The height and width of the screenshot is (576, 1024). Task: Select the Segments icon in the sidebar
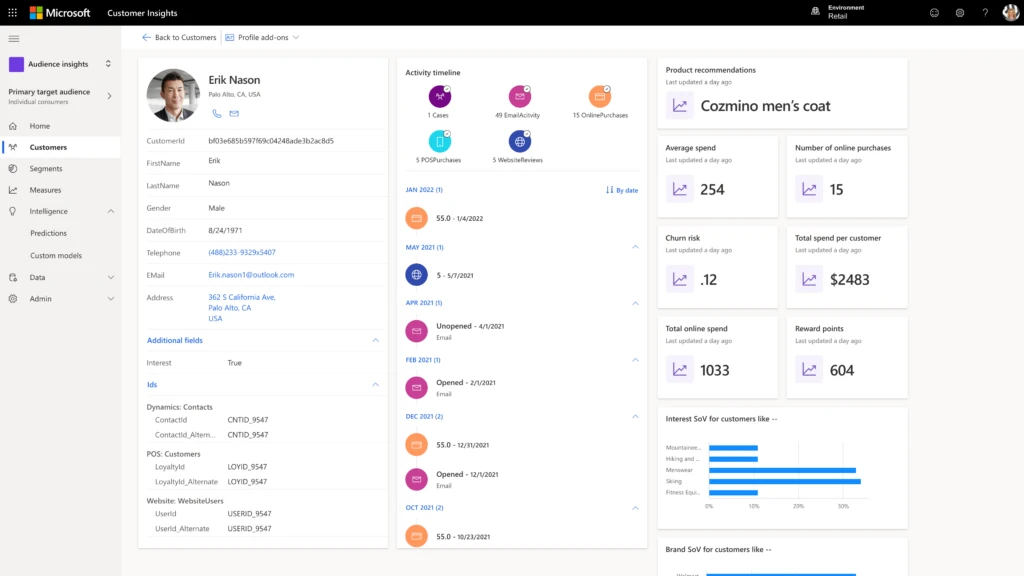pos(14,168)
